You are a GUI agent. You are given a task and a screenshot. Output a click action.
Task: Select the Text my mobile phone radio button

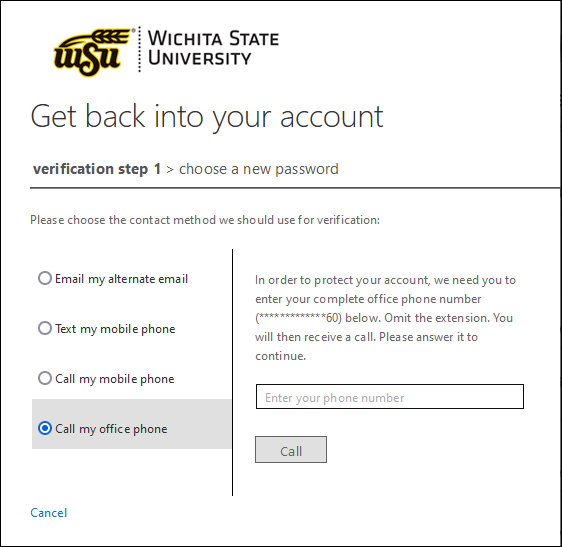(x=45, y=328)
